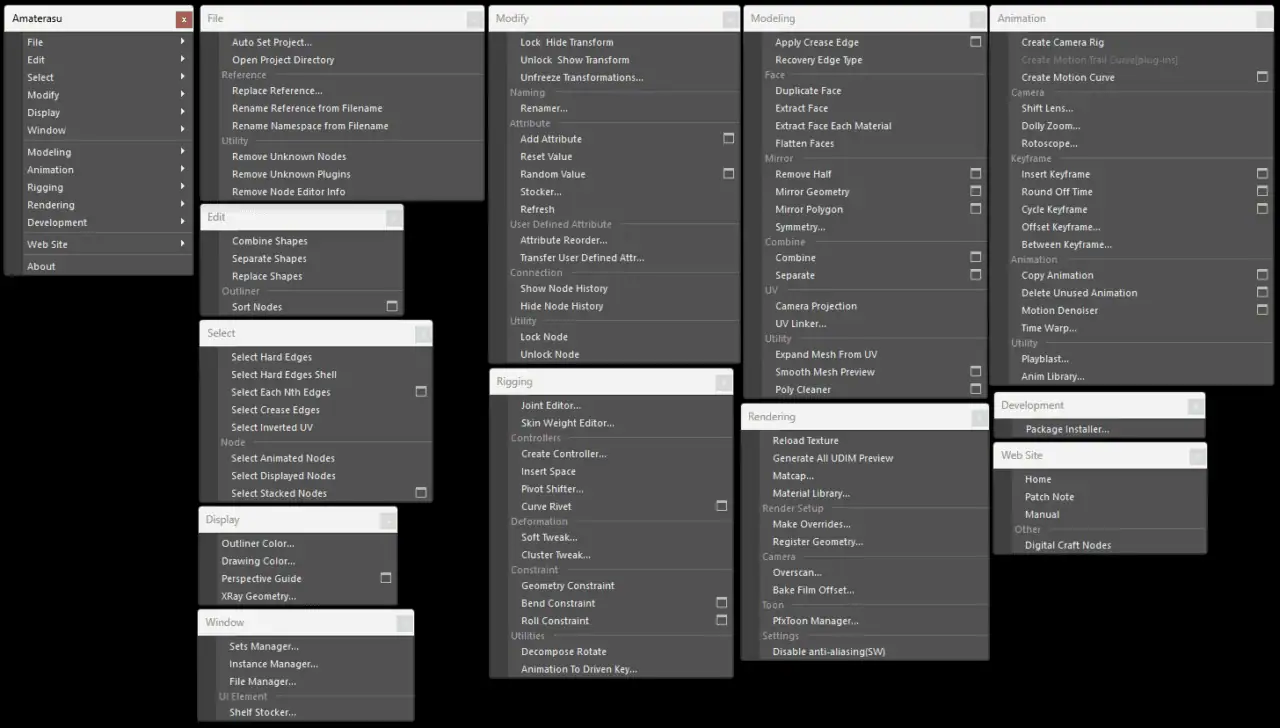Expand the Web Site submenu
The width and height of the screenshot is (1280, 728).
pos(182,244)
